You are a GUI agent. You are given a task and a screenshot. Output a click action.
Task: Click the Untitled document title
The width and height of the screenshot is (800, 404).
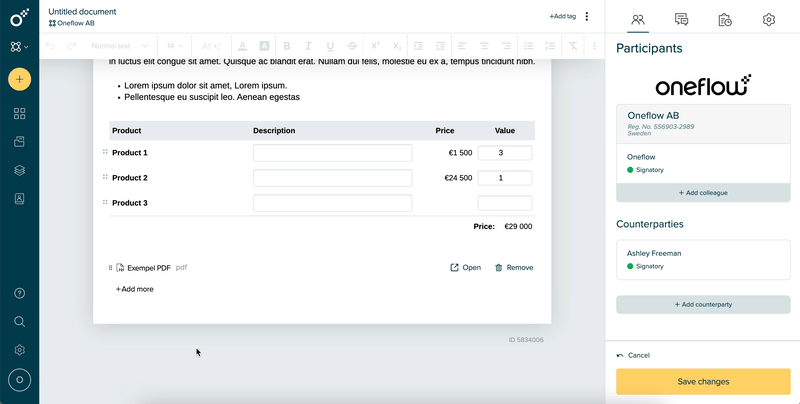click(x=82, y=12)
